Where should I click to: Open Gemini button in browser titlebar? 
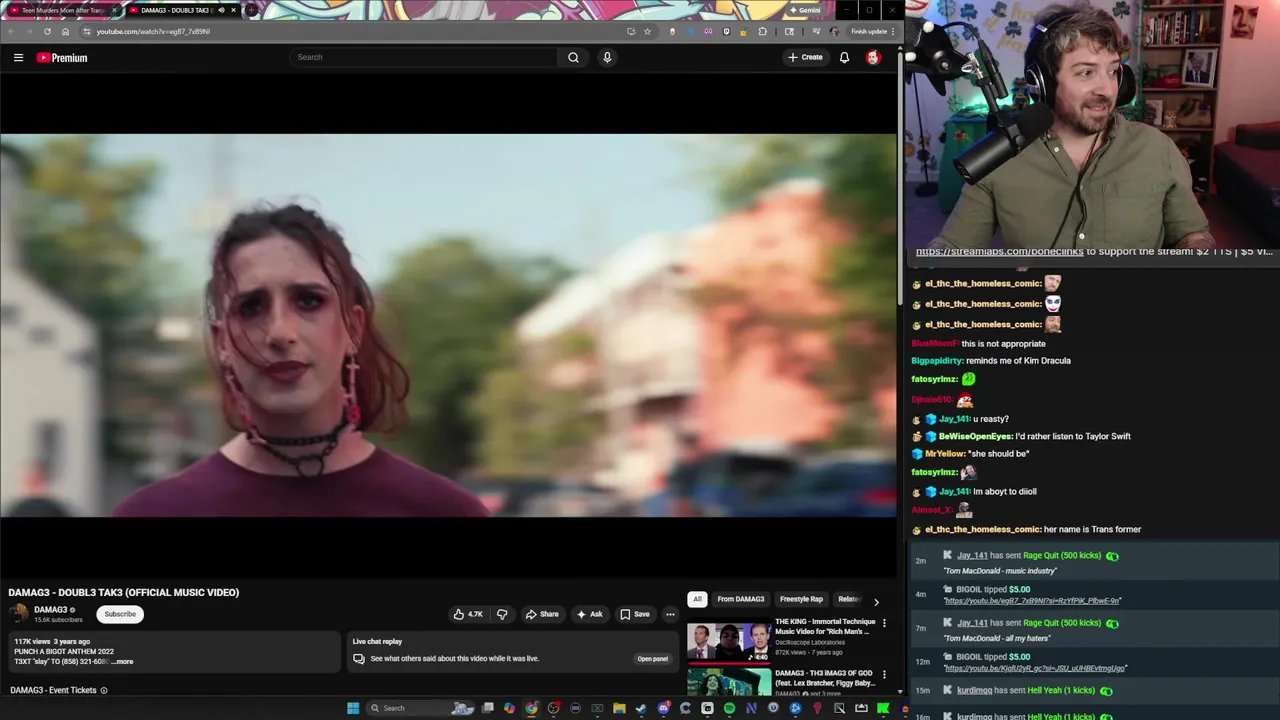[x=805, y=10]
